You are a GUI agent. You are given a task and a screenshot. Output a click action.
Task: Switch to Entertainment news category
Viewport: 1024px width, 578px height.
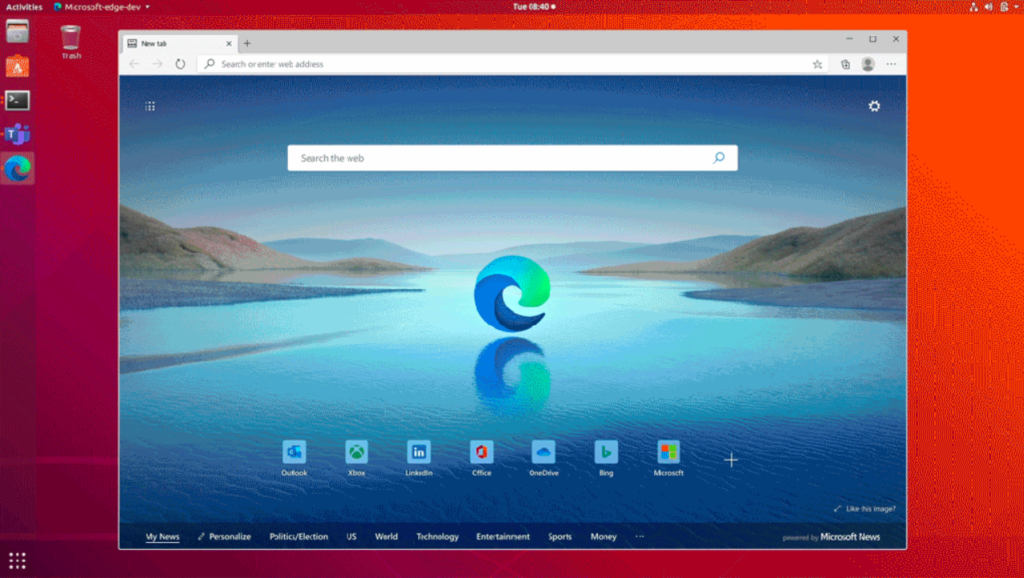(x=503, y=536)
